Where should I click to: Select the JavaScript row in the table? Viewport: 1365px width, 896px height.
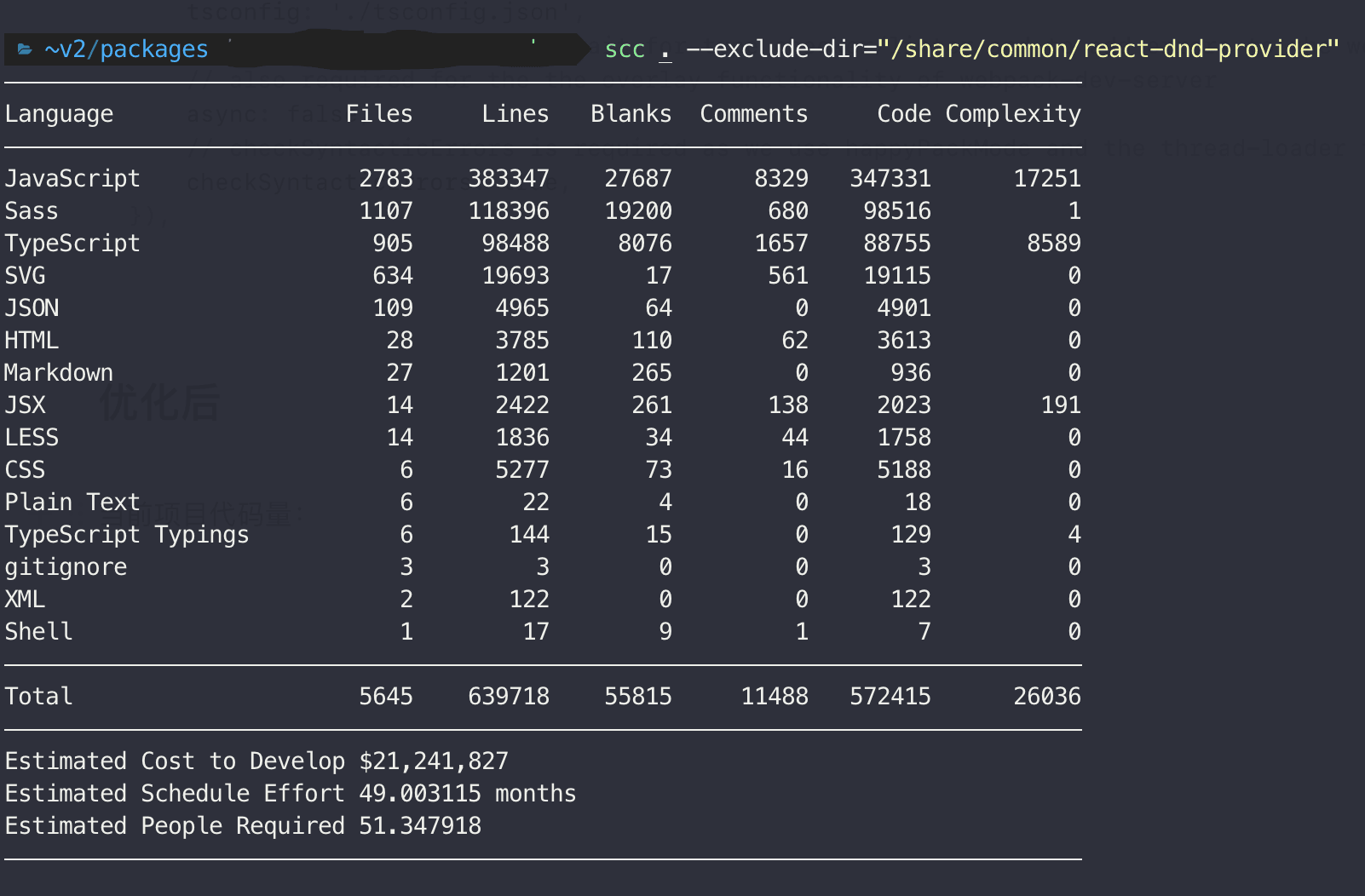pos(72,178)
